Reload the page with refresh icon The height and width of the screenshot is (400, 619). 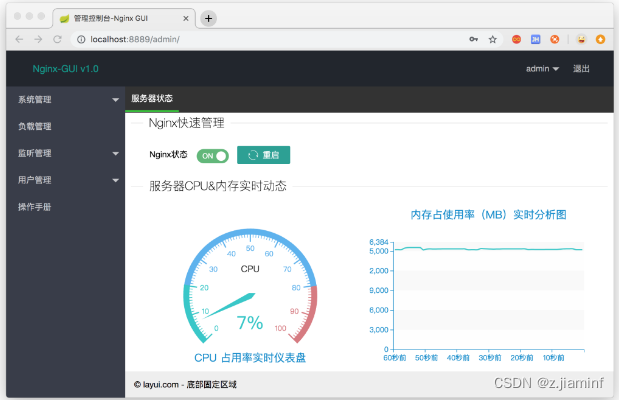58,39
